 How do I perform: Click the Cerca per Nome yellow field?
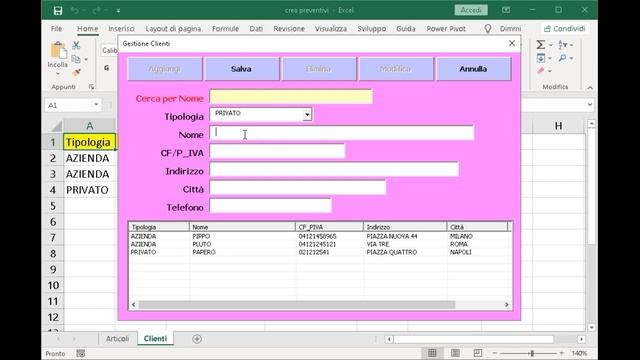coord(291,97)
